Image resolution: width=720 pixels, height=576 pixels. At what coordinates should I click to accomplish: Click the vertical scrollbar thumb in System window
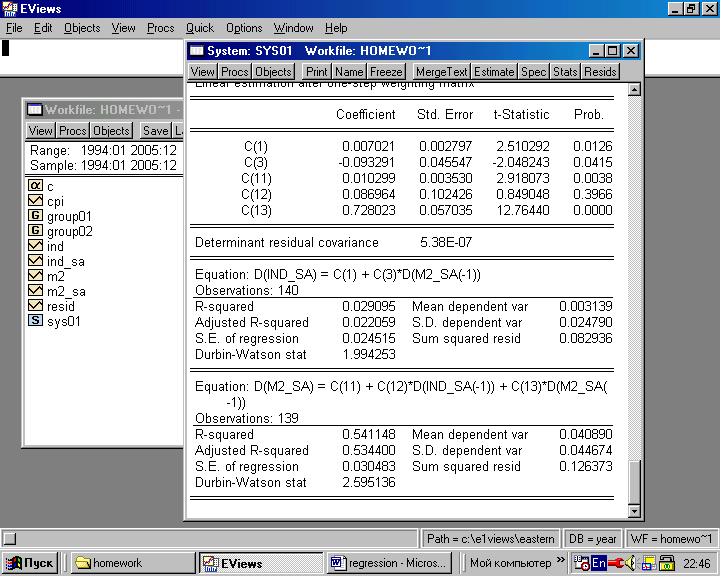click(x=634, y=483)
